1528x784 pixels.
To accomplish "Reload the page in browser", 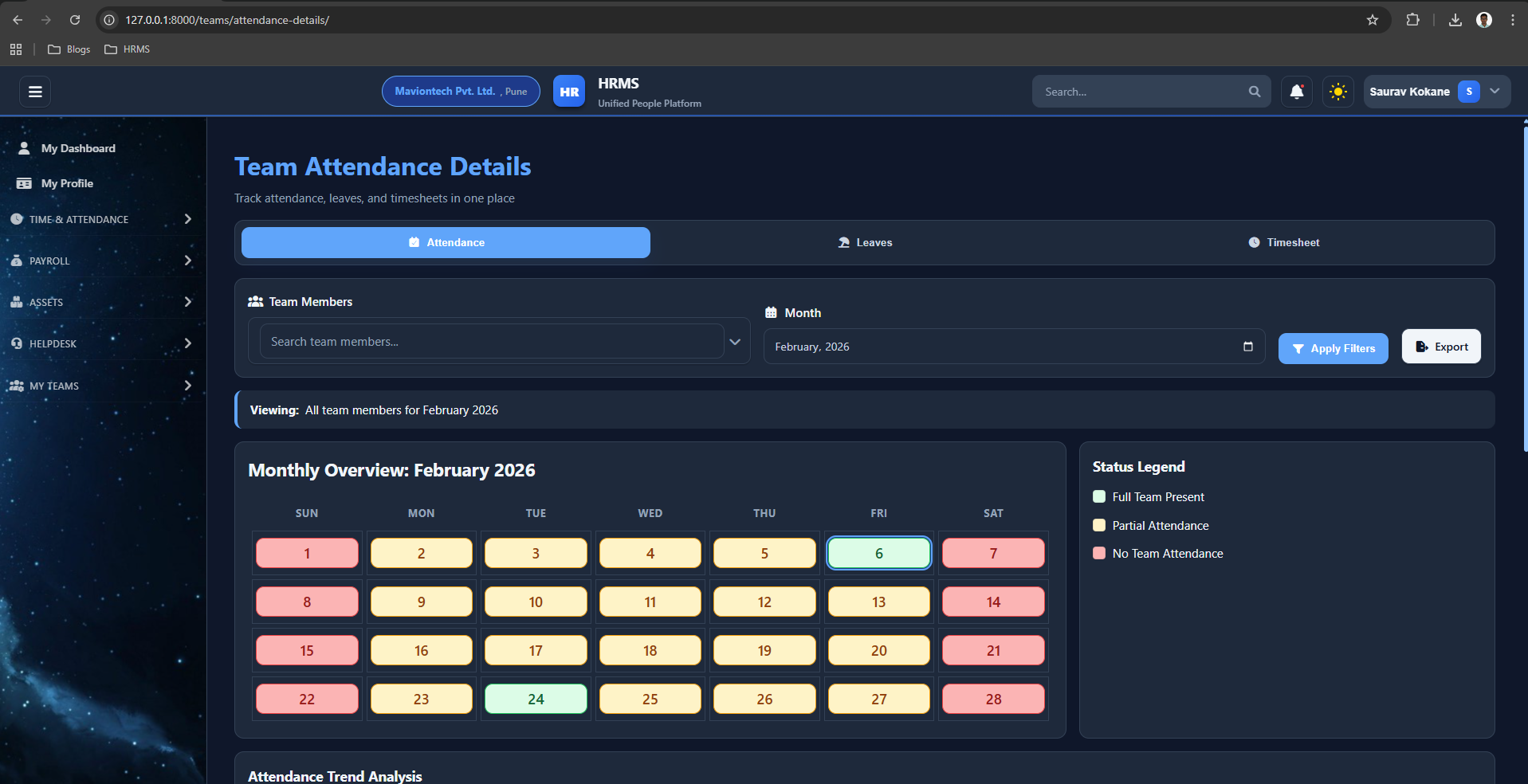I will (75, 20).
